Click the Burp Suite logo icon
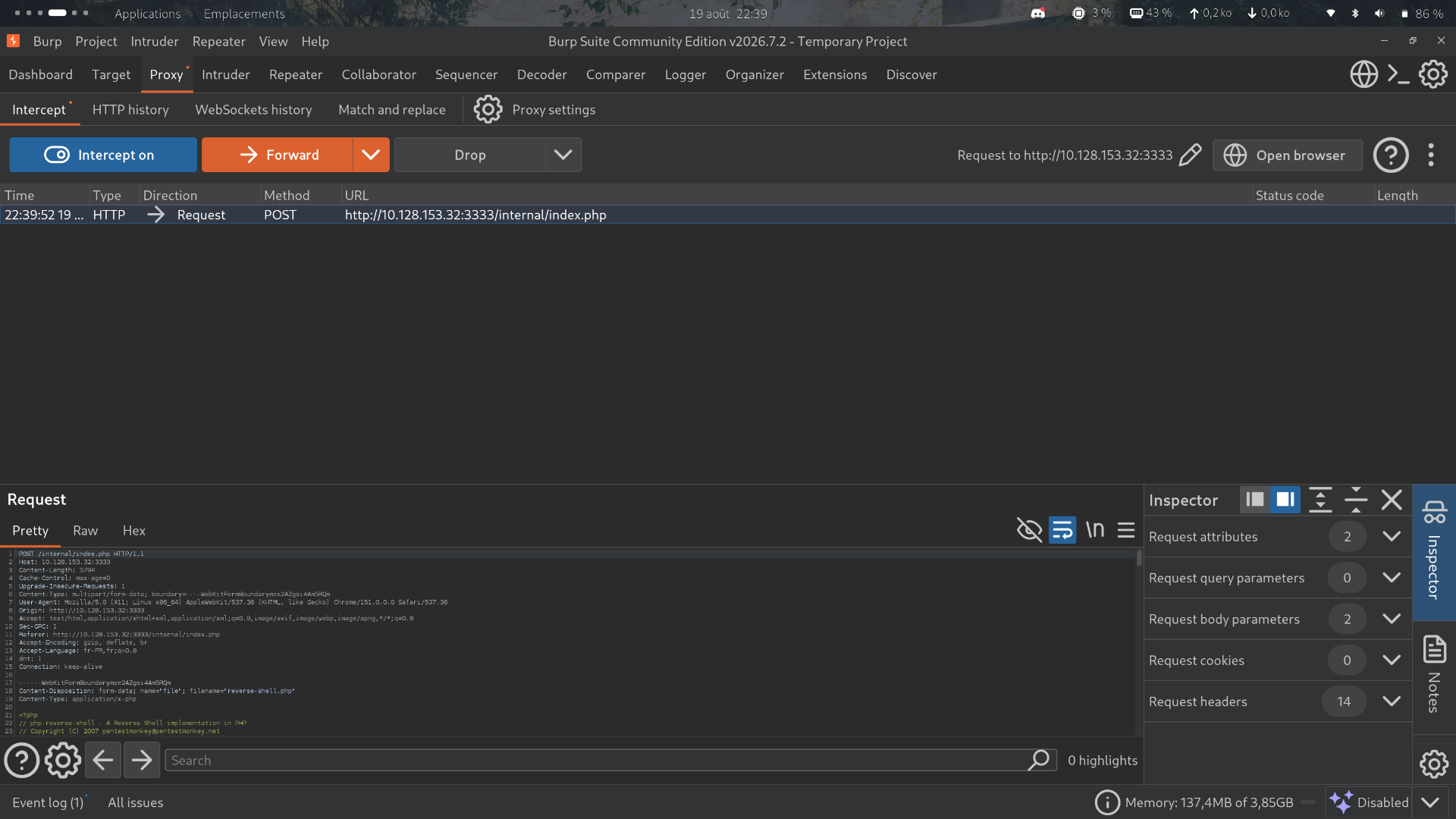 point(13,41)
